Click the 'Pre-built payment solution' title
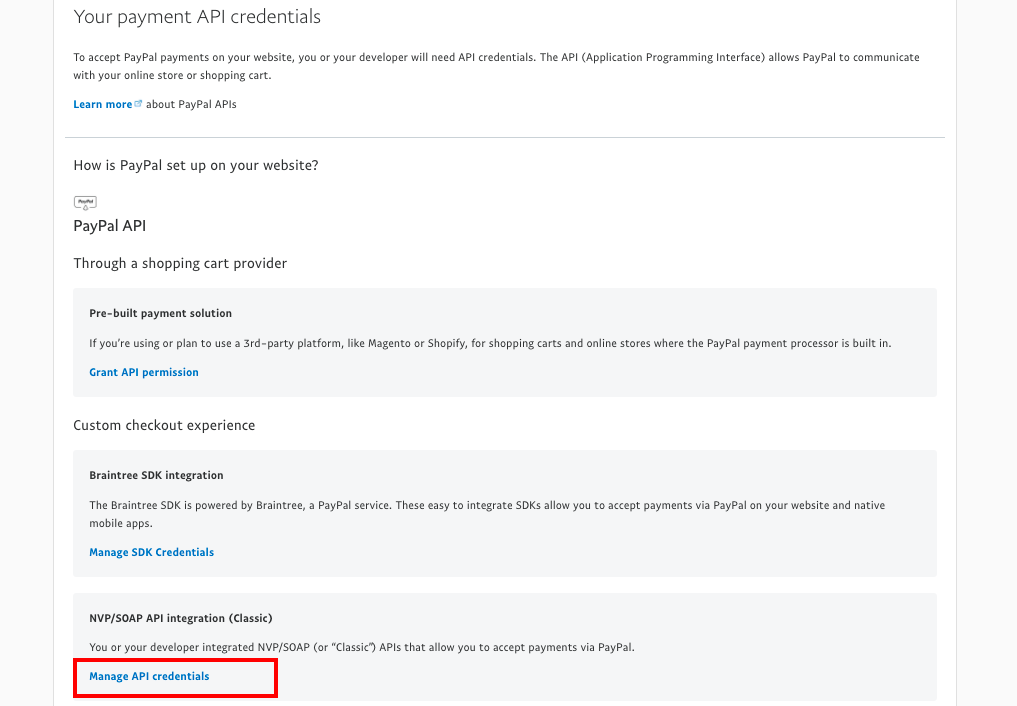Image resolution: width=1017 pixels, height=706 pixels. pos(161,313)
